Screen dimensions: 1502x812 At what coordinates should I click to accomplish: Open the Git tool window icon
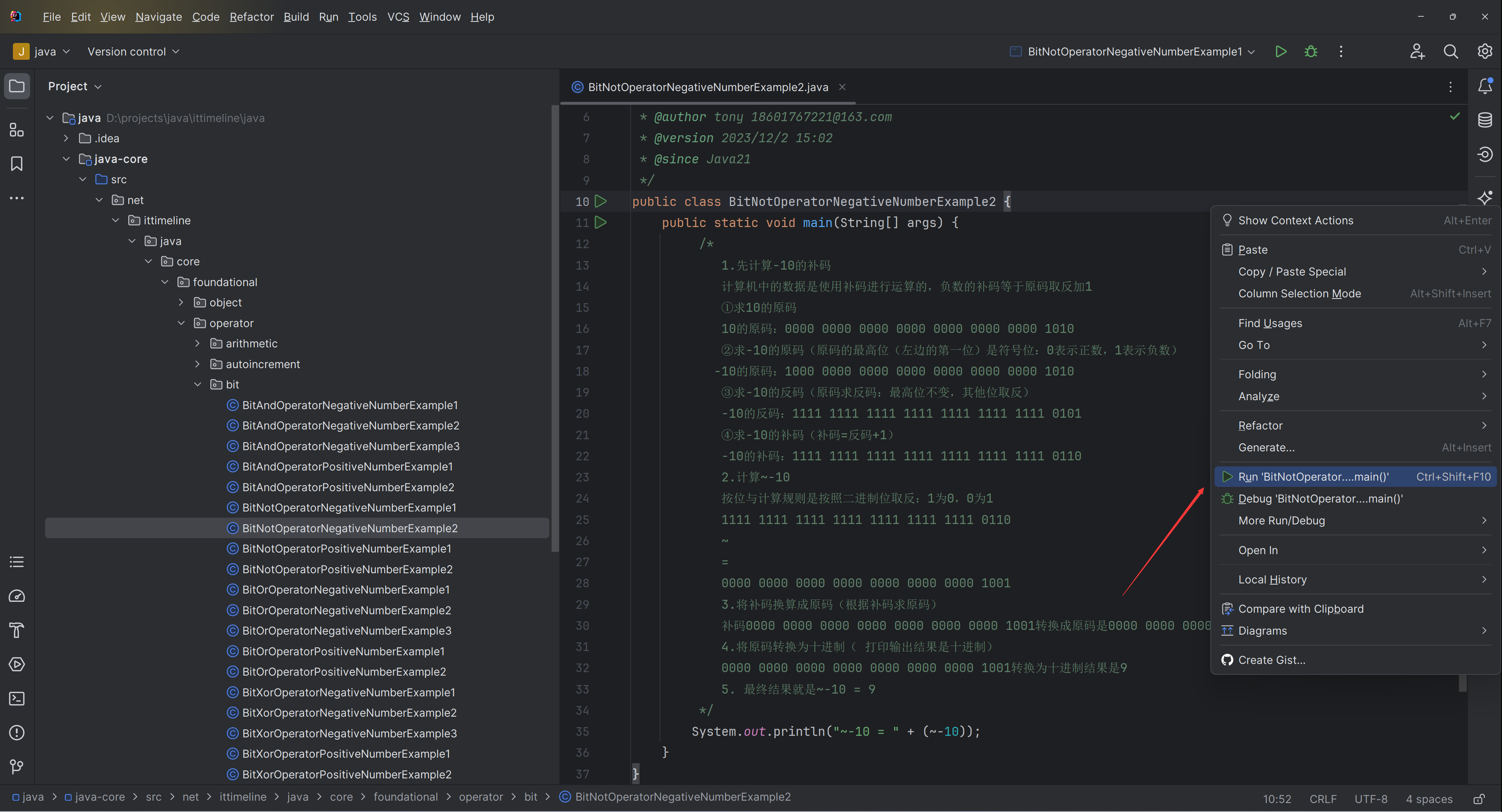click(x=17, y=767)
